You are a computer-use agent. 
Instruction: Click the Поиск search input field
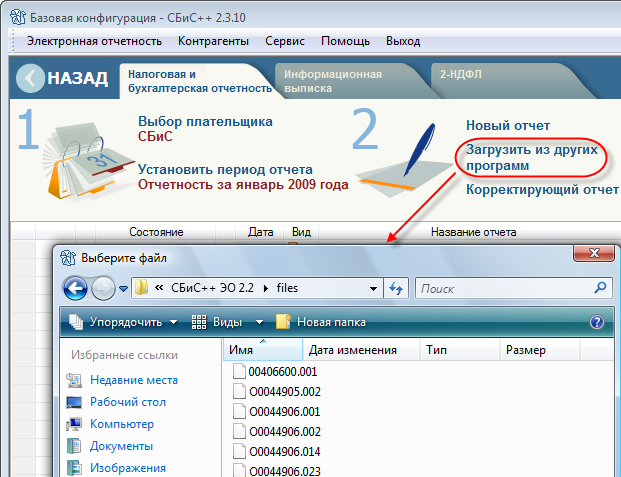tap(503, 288)
